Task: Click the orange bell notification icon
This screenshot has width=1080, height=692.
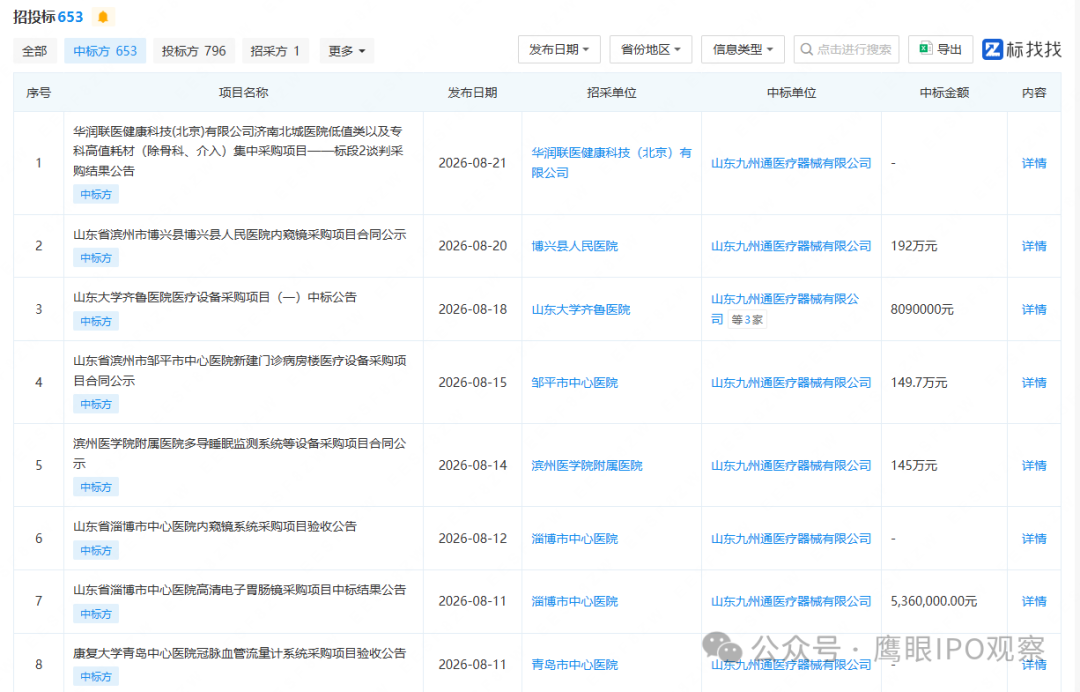Action: pos(103,17)
